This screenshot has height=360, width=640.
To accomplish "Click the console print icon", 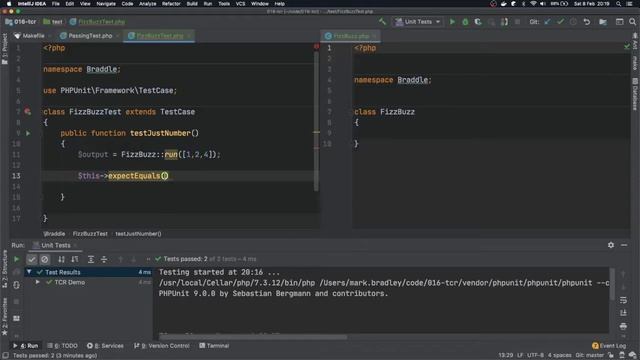I will [x=623, y=326].
